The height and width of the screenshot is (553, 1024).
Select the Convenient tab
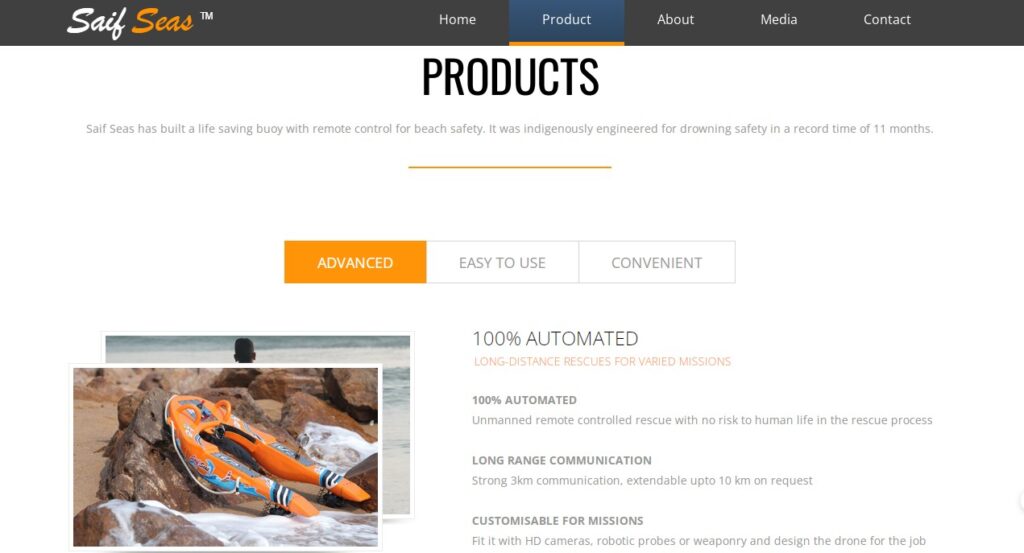pyautogui.click(x=657, y=262)
